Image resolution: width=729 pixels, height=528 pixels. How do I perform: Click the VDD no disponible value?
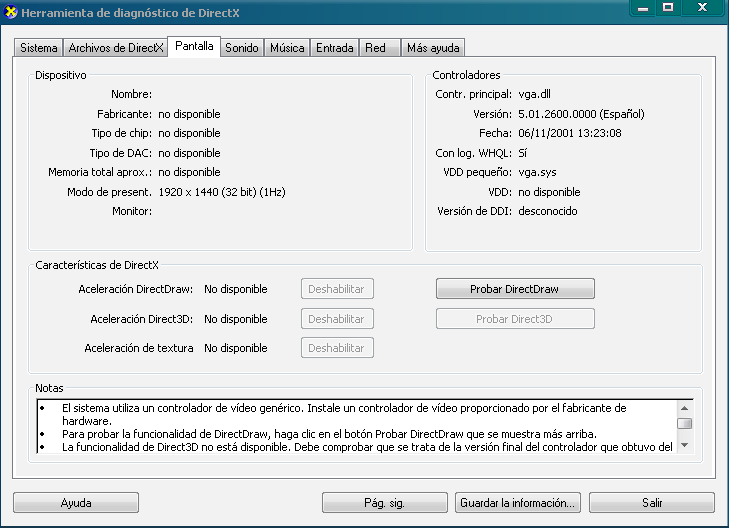click(x=549, y=192)
